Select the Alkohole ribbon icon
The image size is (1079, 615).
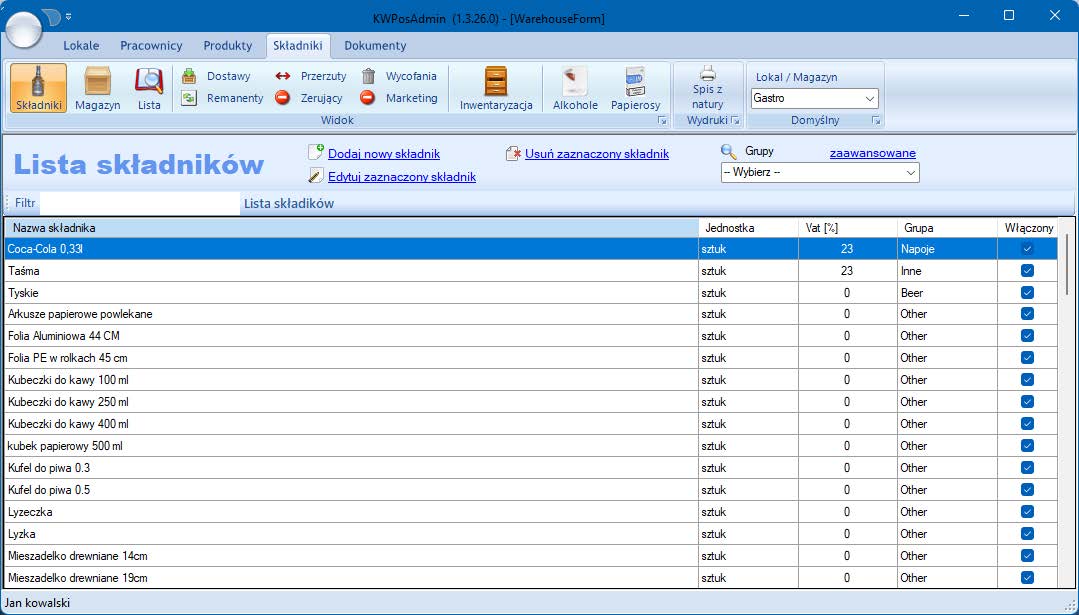pyautogui.click(x=575, y=88)
